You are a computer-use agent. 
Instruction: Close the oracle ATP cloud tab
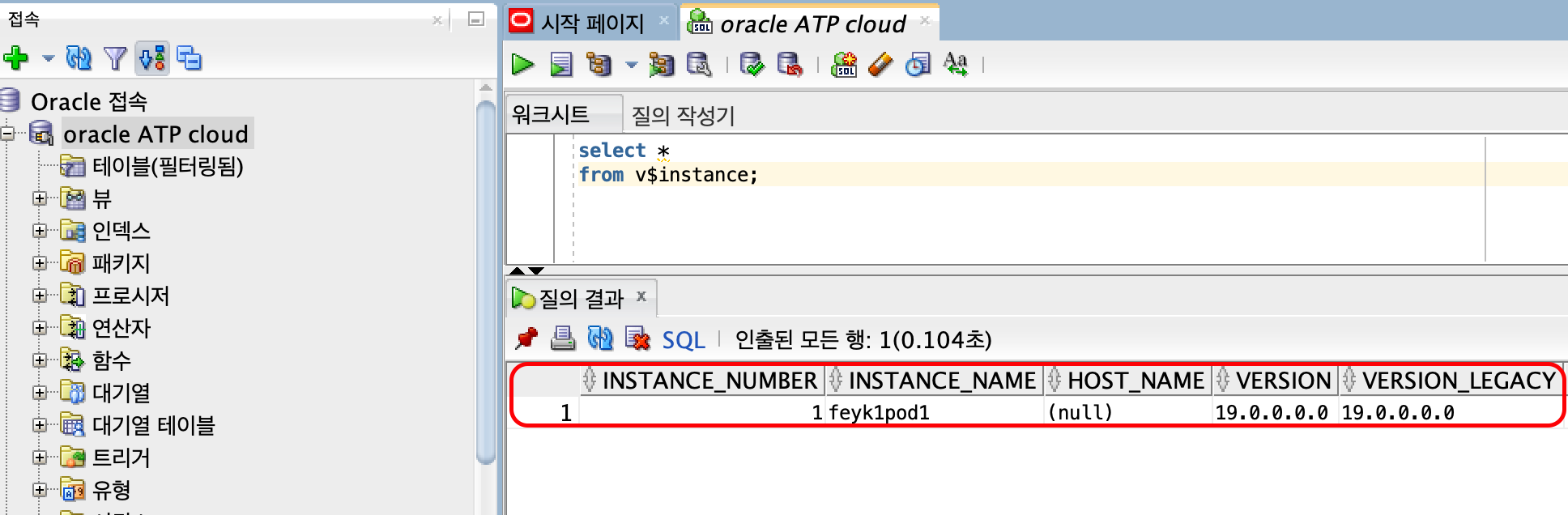(925, 20)
